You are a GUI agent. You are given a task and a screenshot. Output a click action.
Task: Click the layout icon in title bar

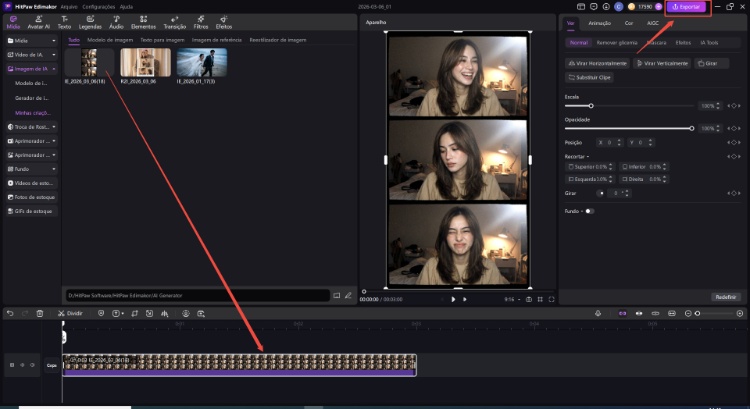[581, 7]
